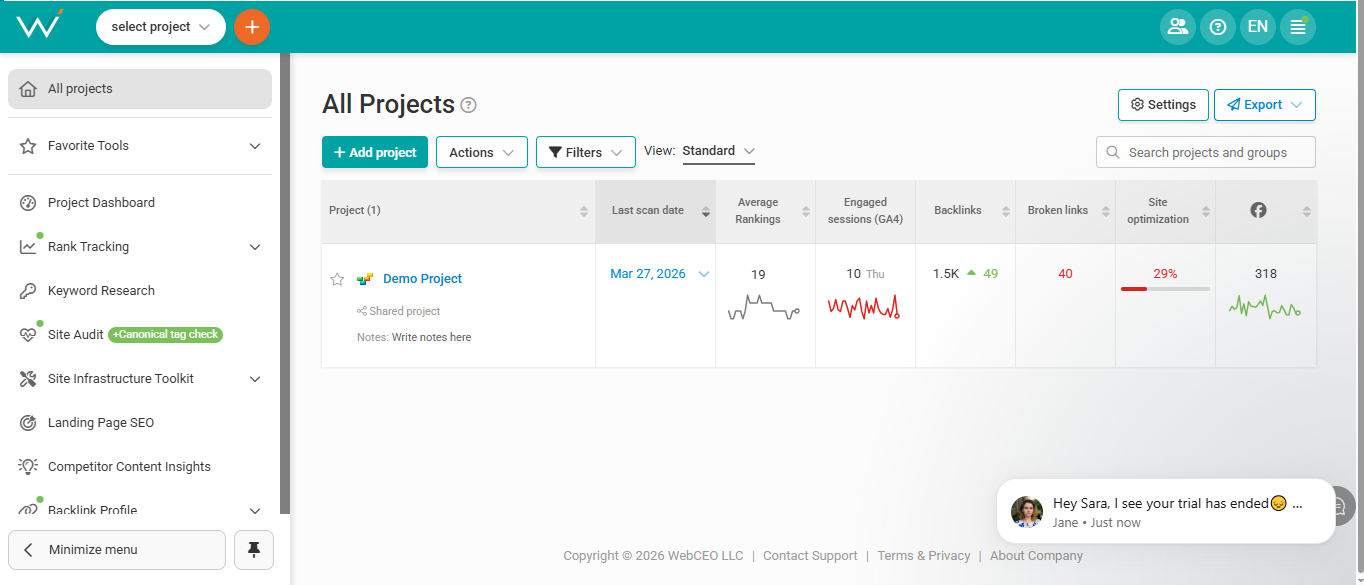The width and height of the screenshot is (1364, 585).
Task: Click the site optimization progress bar
Action: coord(1165,289)
